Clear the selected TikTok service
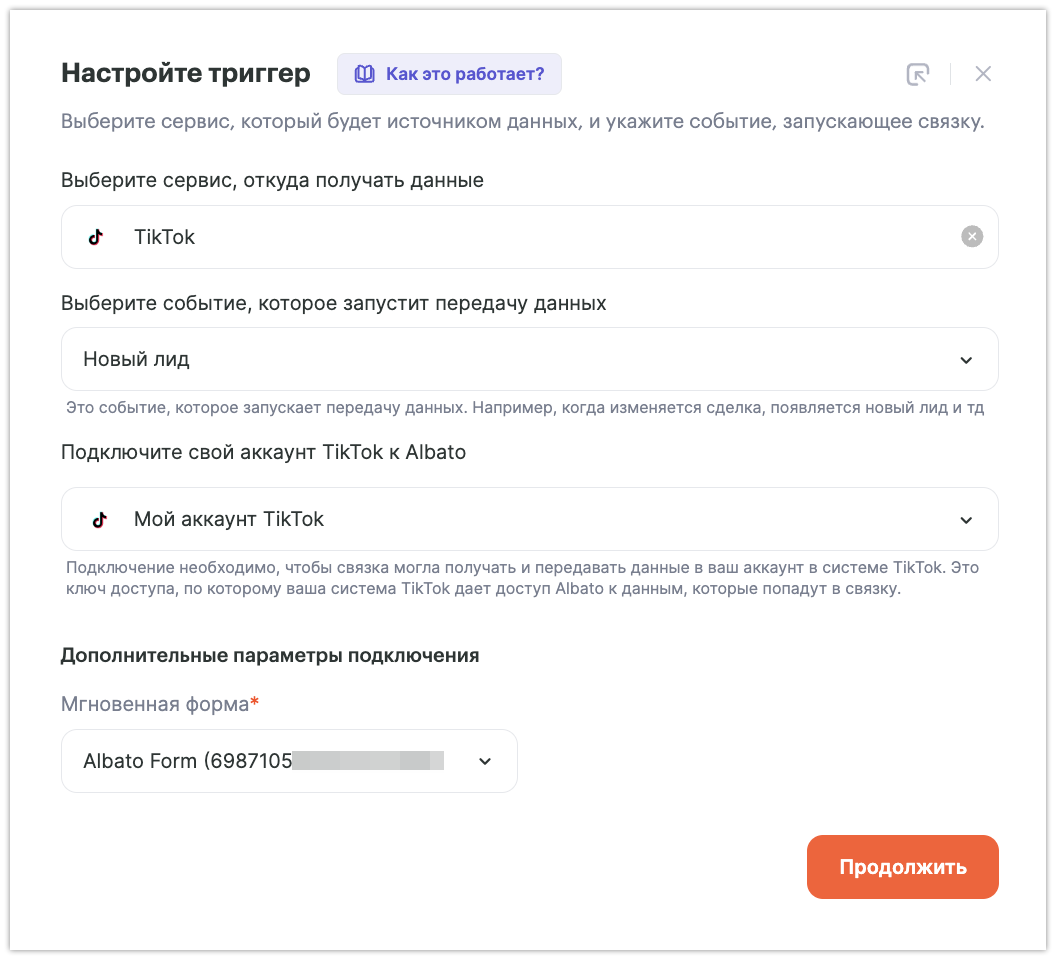1056x960 pixels. (x=972, y=237)
